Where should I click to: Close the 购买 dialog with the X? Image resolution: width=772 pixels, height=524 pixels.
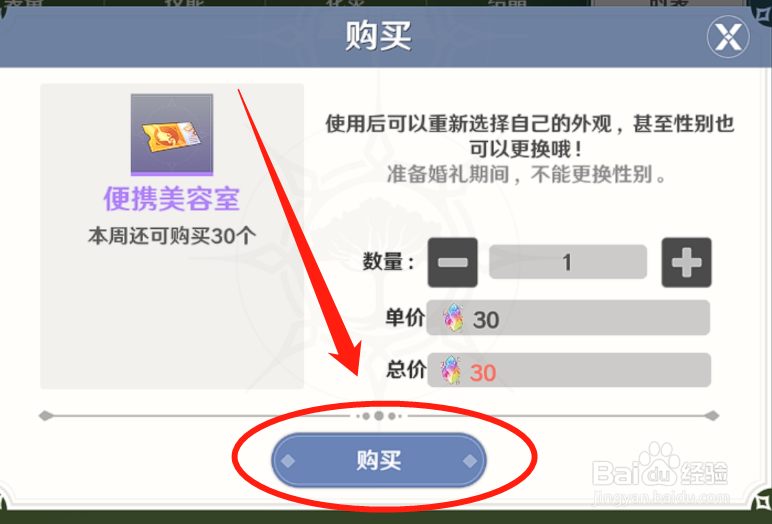(728, 36)
